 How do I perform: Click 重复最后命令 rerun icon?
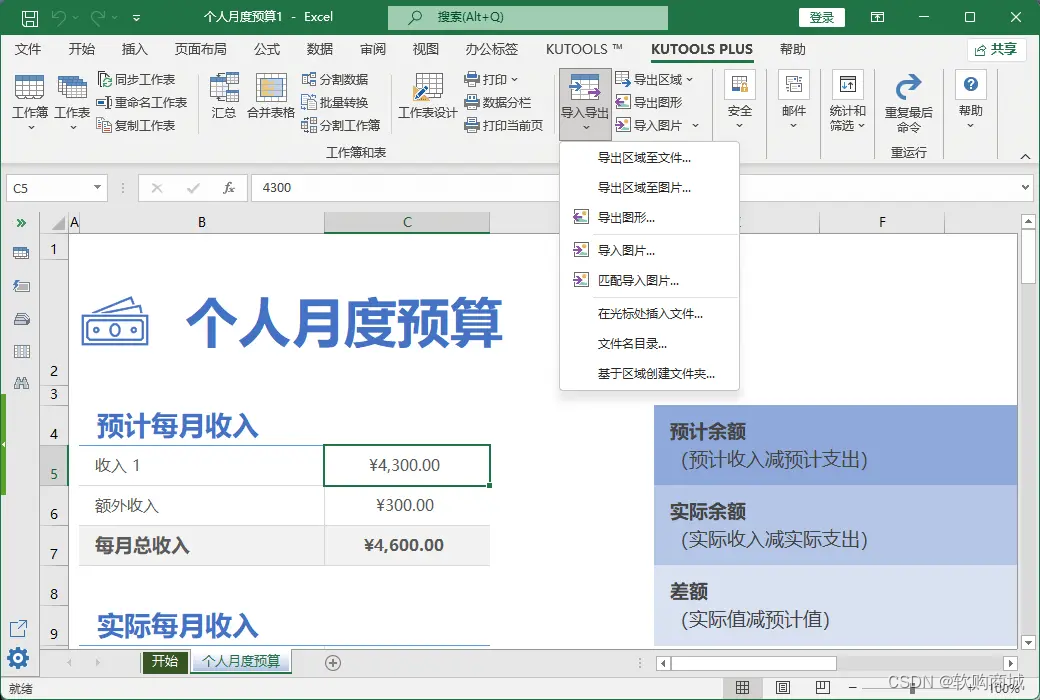tap(909, 101)
